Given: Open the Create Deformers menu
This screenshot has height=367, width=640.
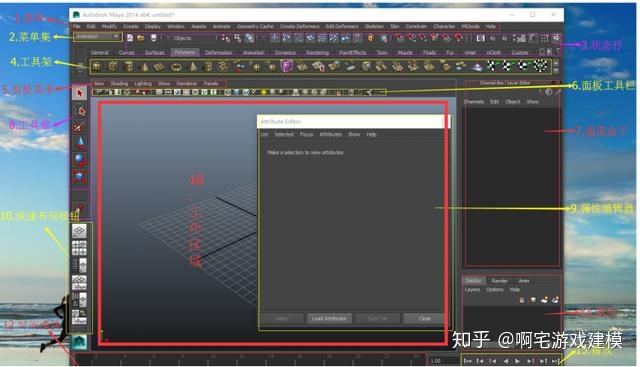Looking at the screenshot, I should coord(300,26).
